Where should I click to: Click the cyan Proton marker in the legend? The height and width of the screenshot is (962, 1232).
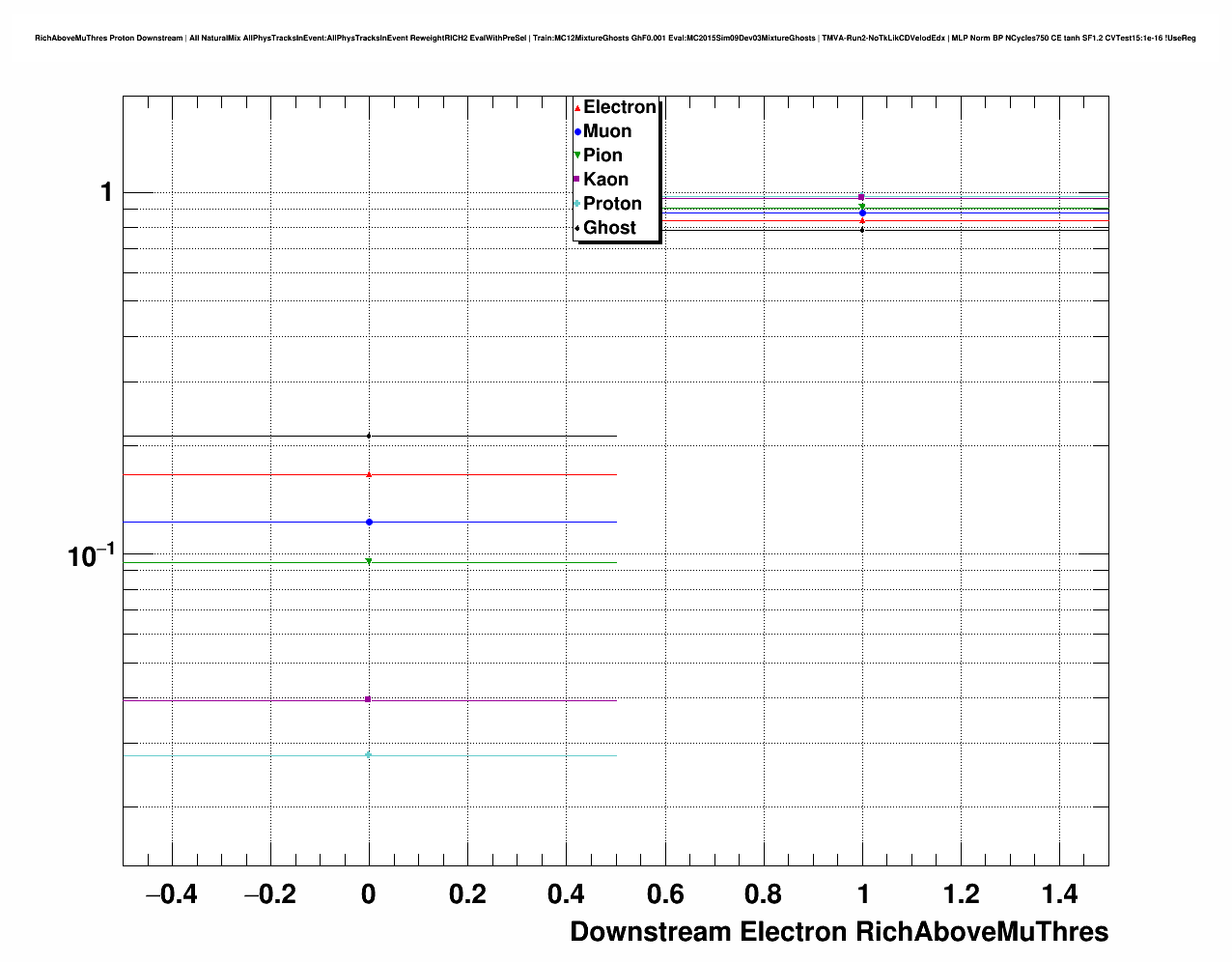577,204
